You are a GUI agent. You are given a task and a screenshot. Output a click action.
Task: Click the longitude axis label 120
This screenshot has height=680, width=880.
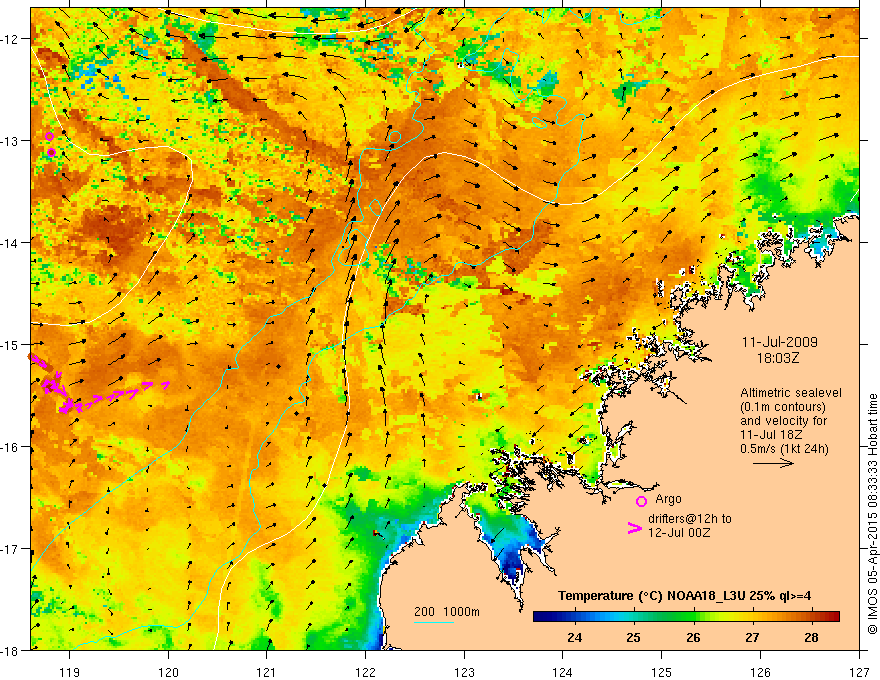(168, 672)
